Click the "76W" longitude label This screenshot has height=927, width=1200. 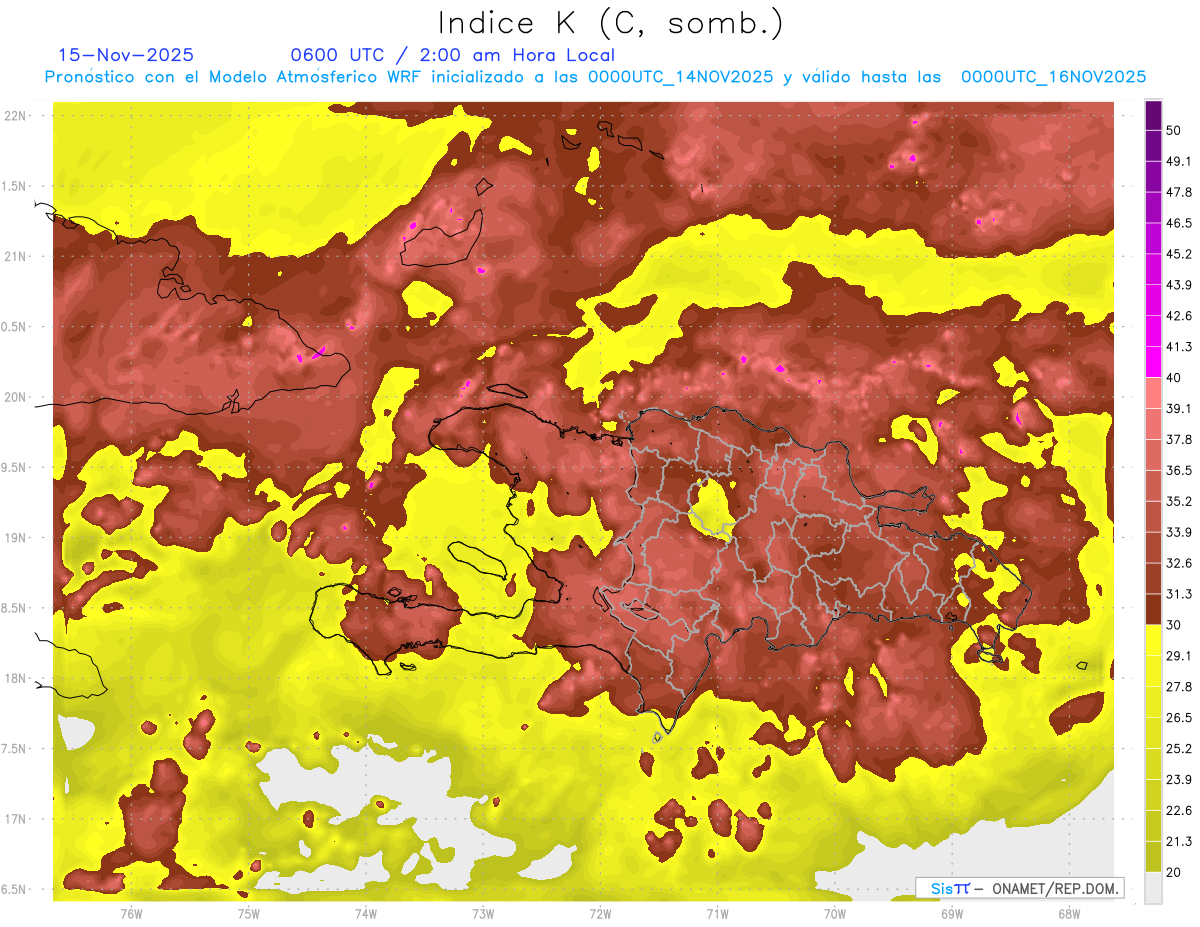[x=131, y=913]
